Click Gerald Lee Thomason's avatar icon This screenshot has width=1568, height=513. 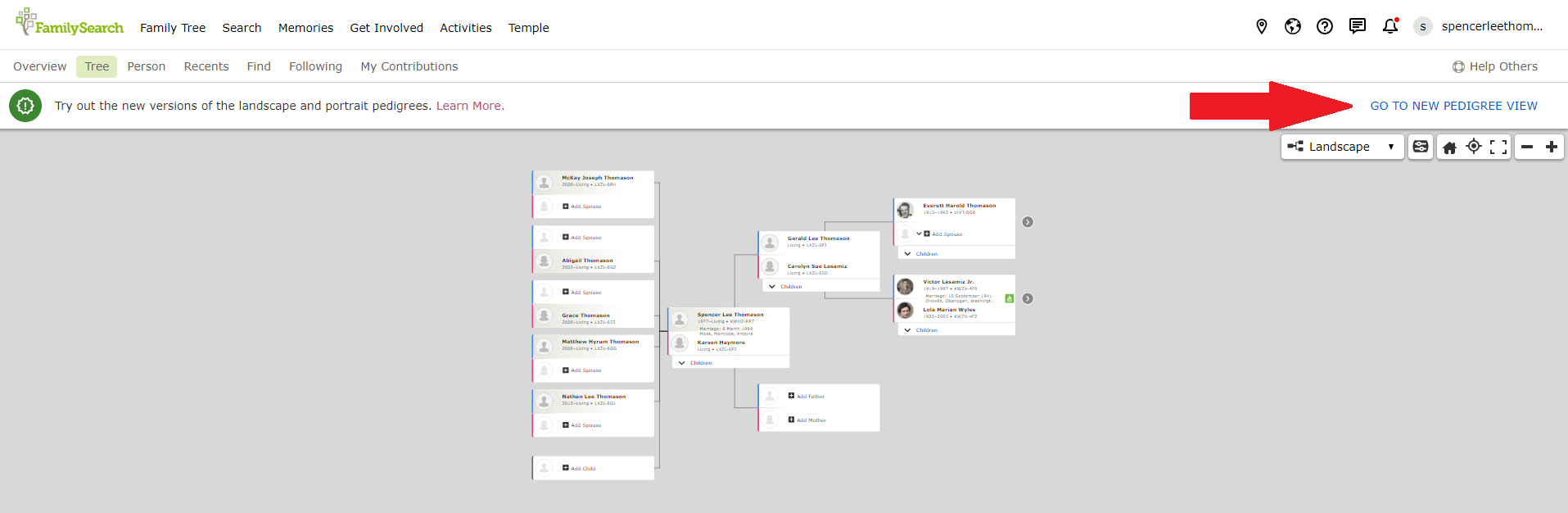pyautogui.click(x=770, y=243)
